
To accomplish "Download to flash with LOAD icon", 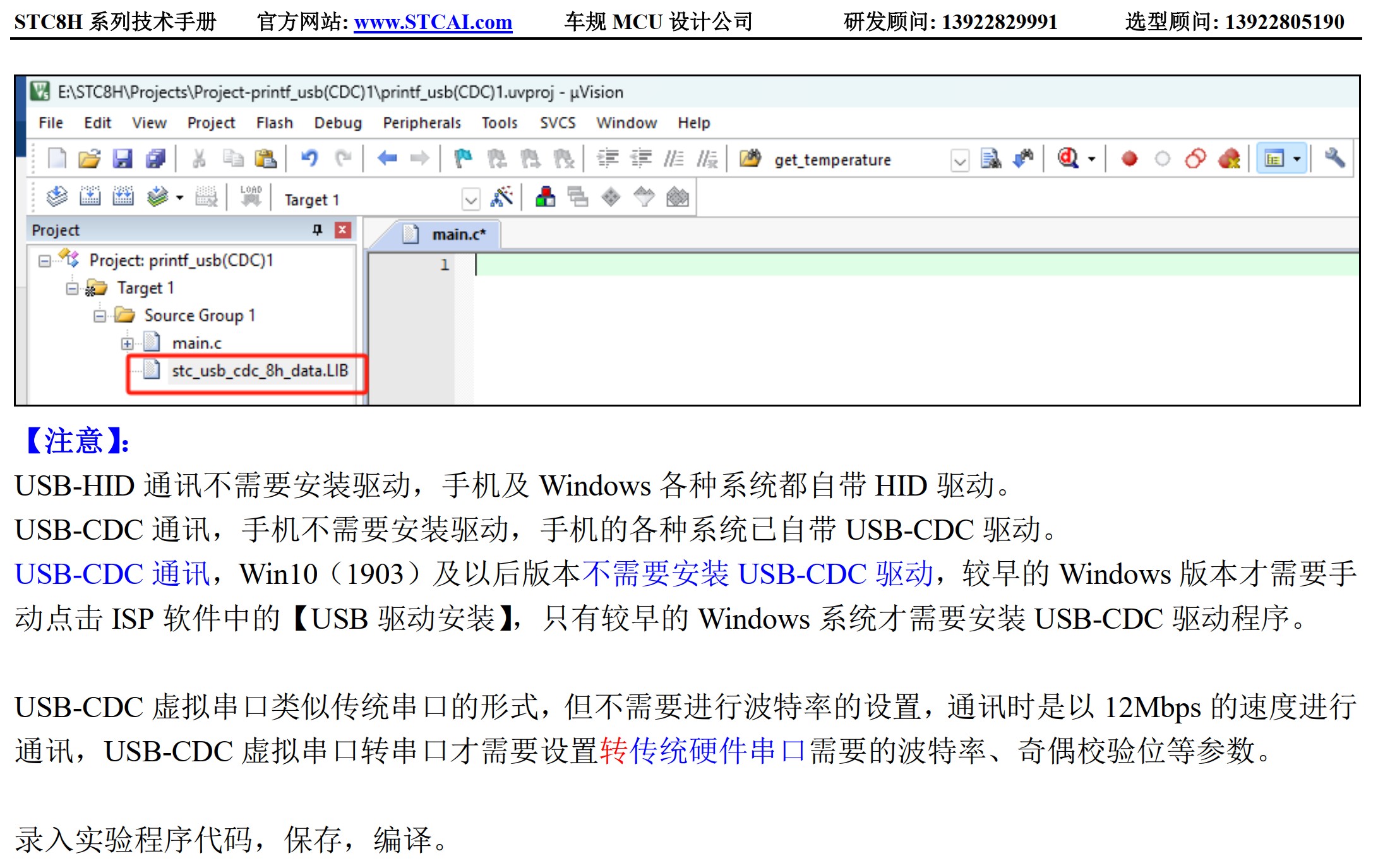I will tap(251, 196).
